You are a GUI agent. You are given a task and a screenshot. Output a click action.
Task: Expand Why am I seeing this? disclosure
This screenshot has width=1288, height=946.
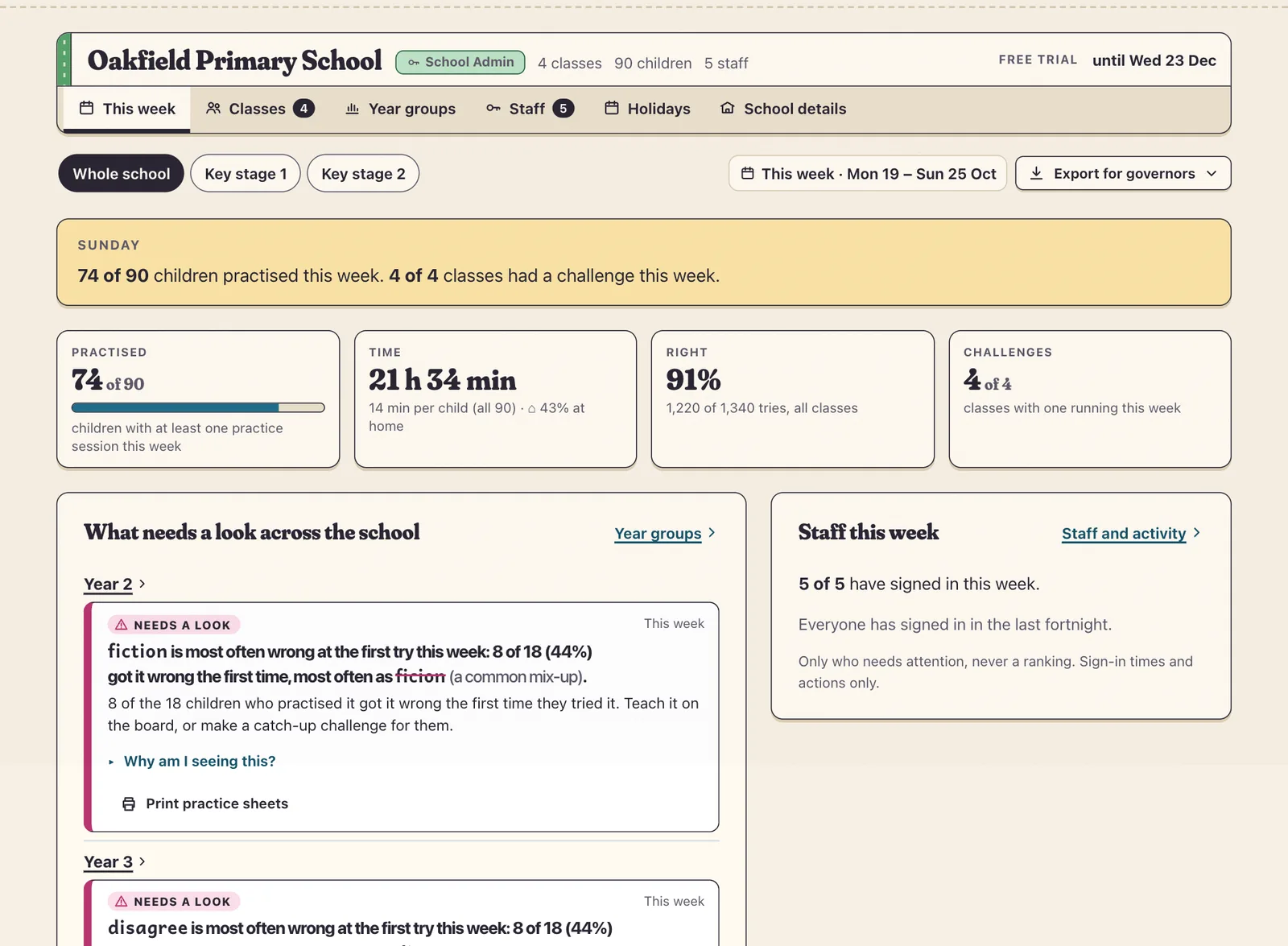point(192,761)
